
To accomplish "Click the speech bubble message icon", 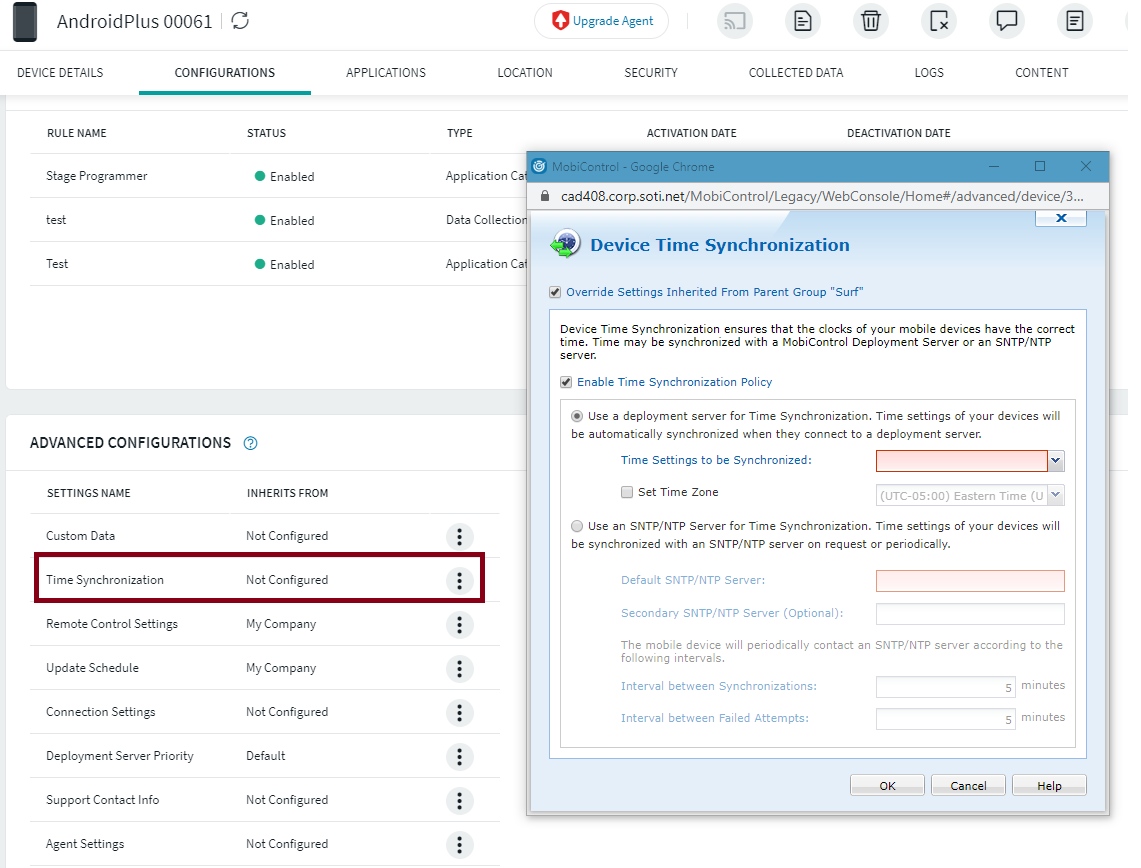I will tap(1007, 21).
